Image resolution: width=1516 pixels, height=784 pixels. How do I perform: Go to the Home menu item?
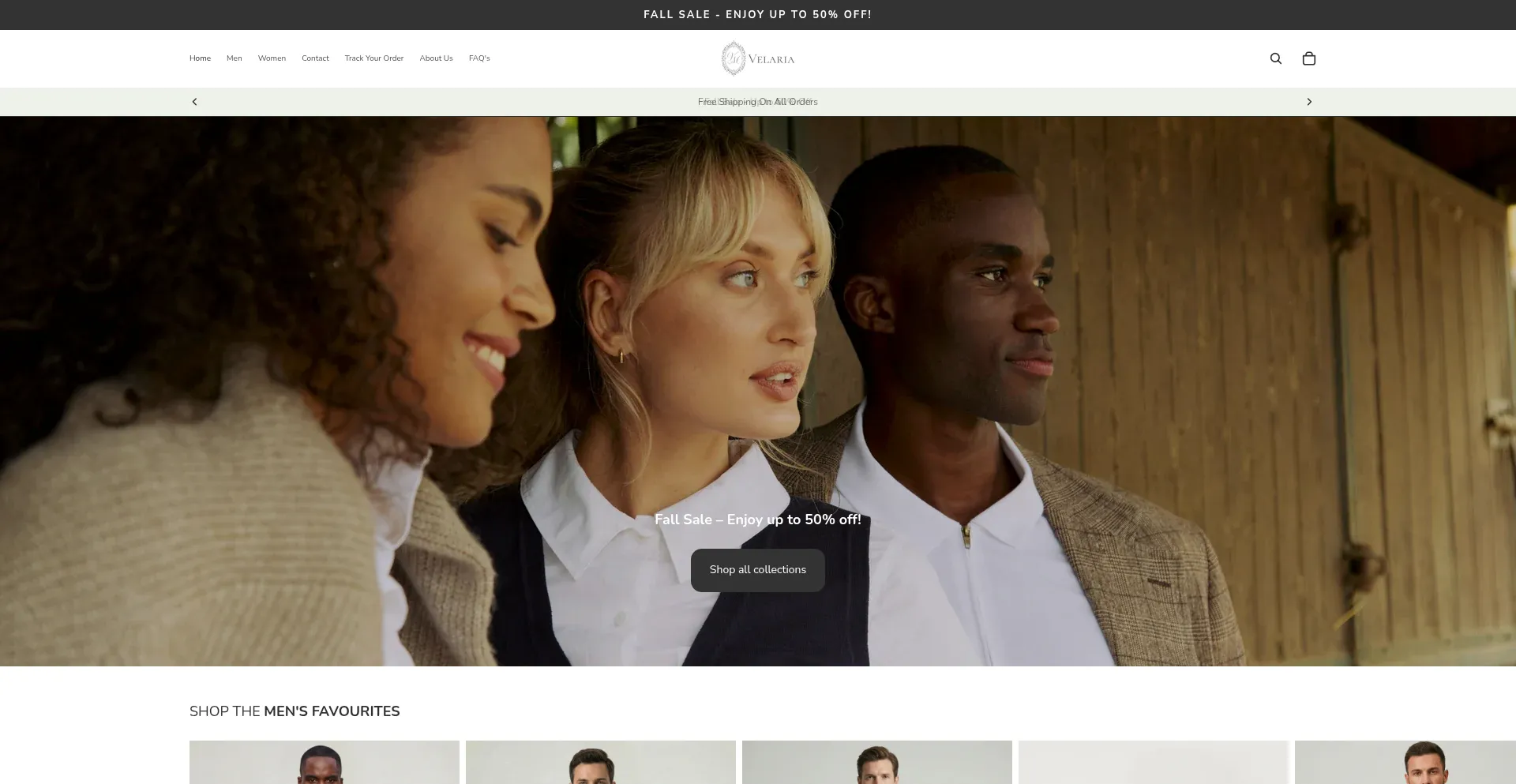200,58
